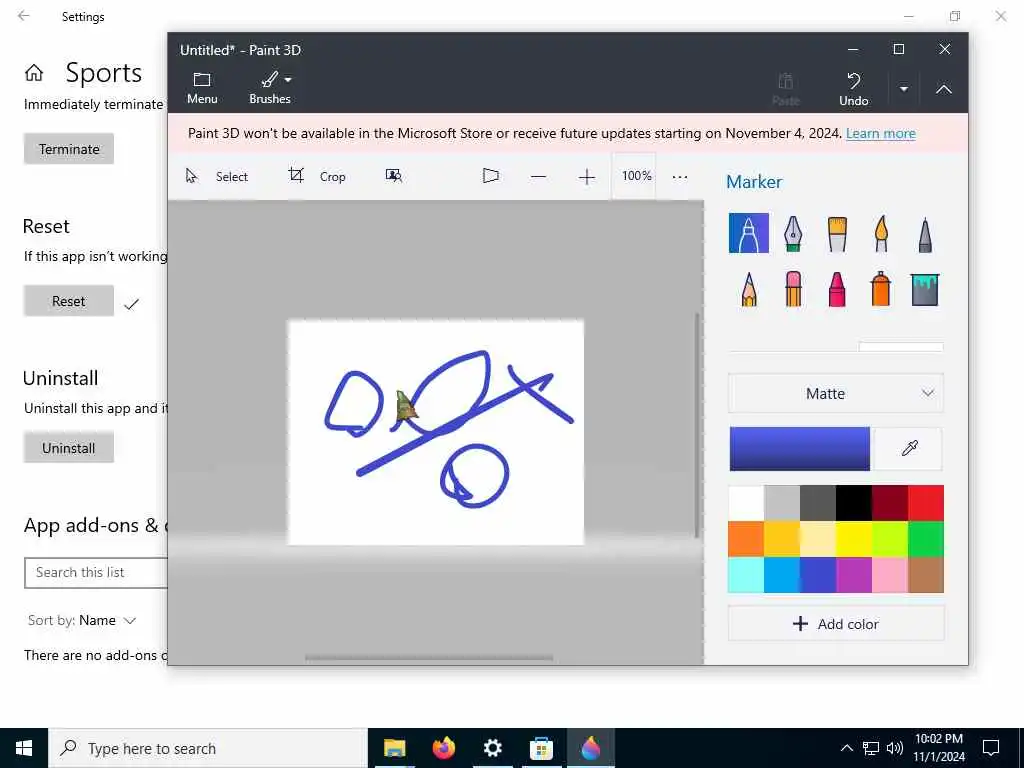Choose the bright red color swatch

click(925, 503)
